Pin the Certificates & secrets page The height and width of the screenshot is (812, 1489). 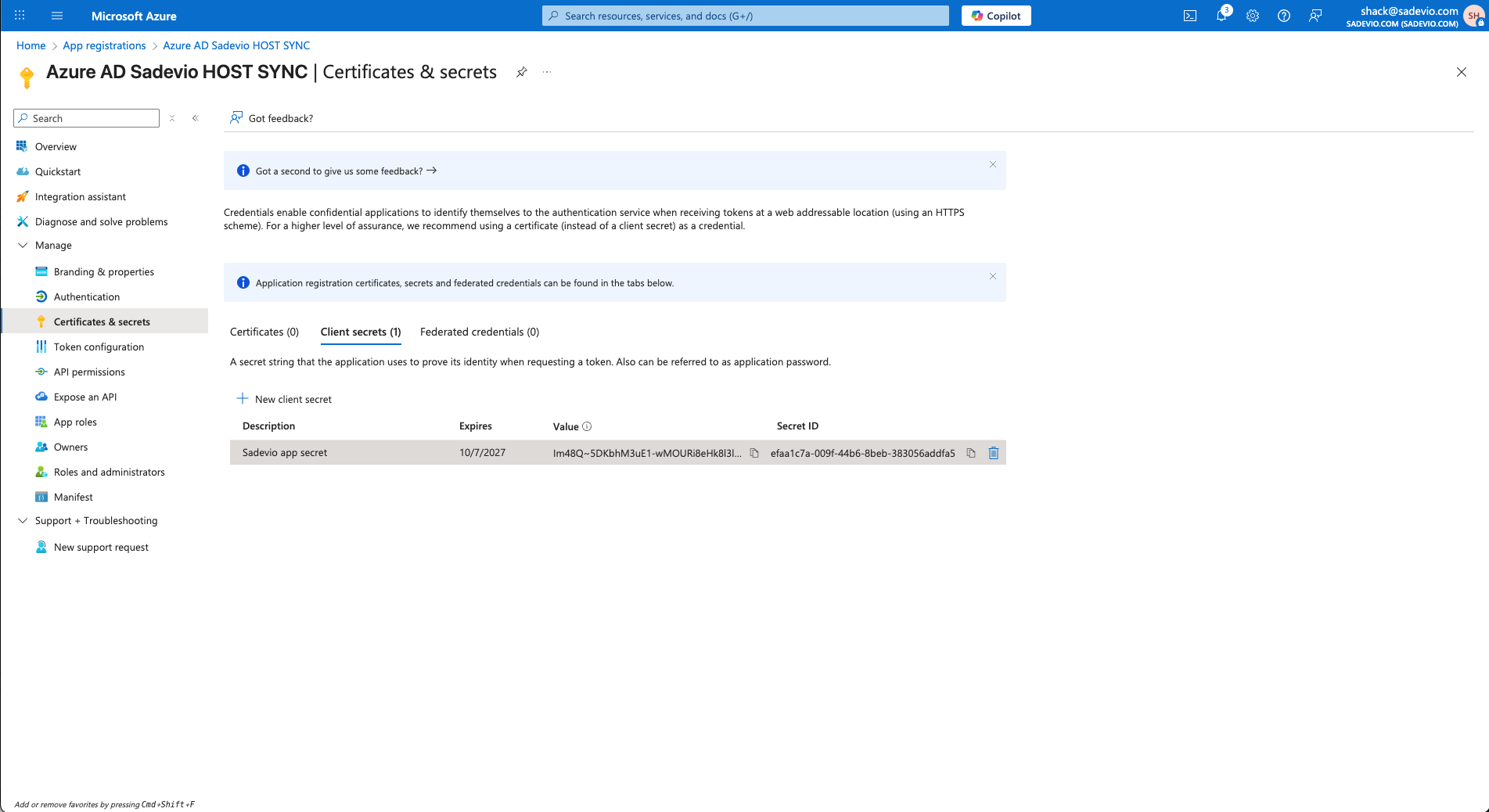coord(521,72)
